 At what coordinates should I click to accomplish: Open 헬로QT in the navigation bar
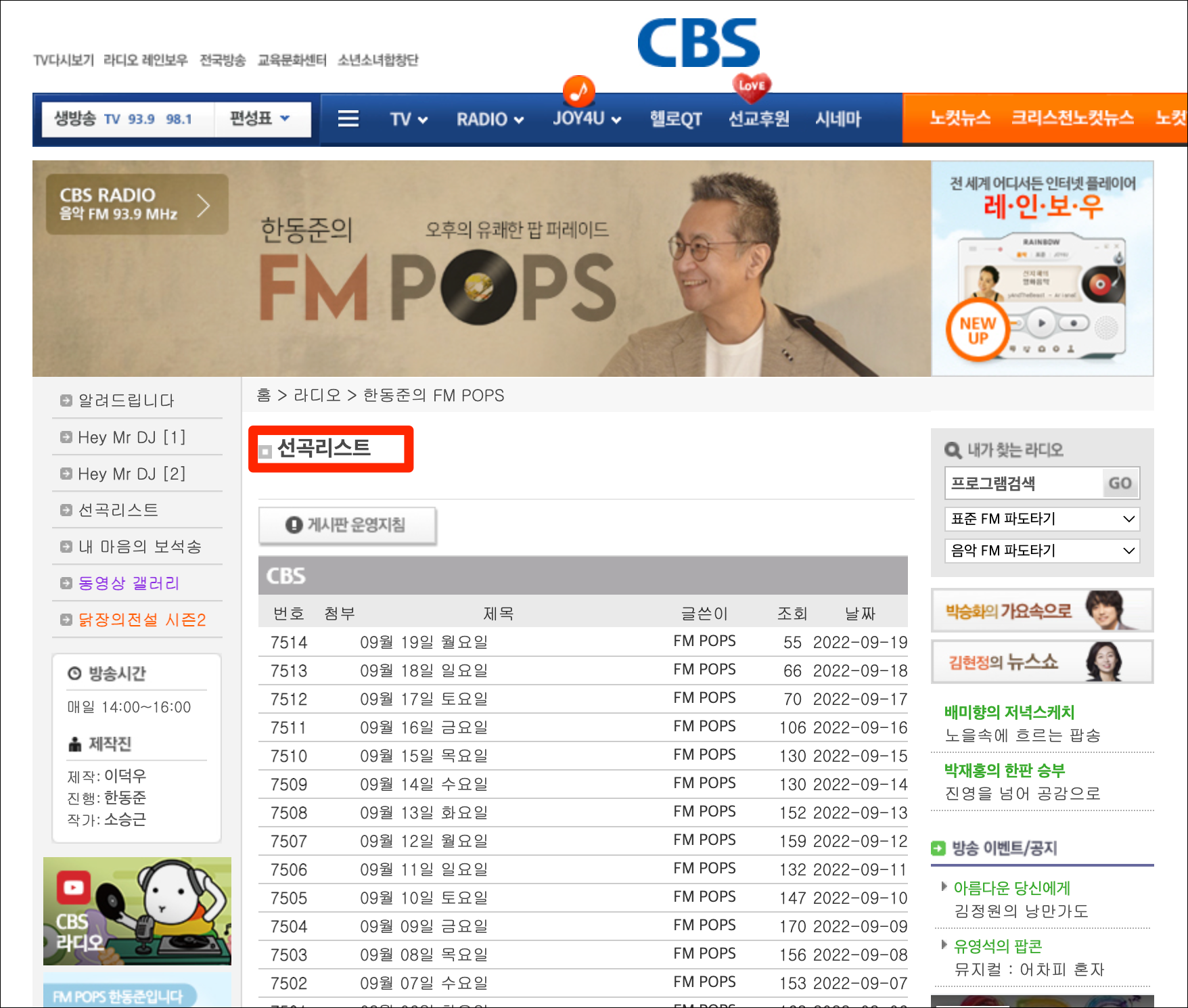tap(675, 120)
